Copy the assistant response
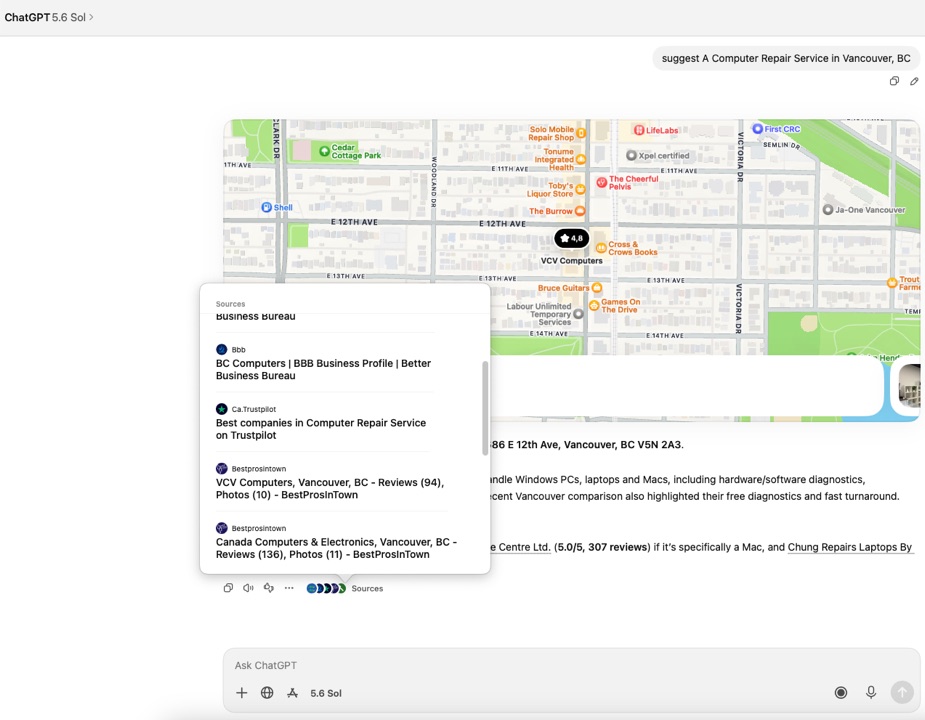 pyautogui.click(x=228, y=588)
